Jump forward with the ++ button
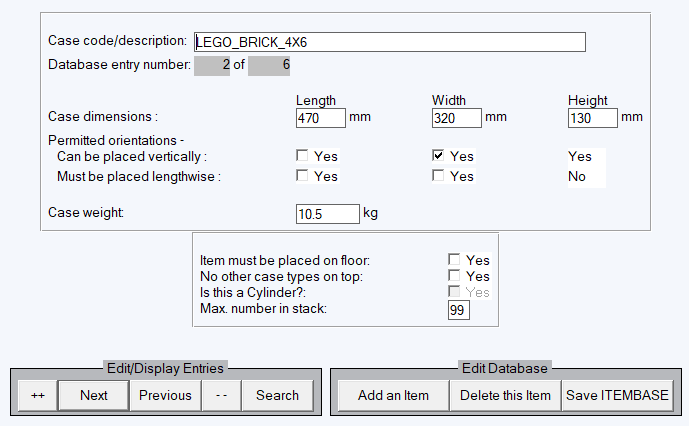The width and height of the screenshot is (689, 426). 38,395
